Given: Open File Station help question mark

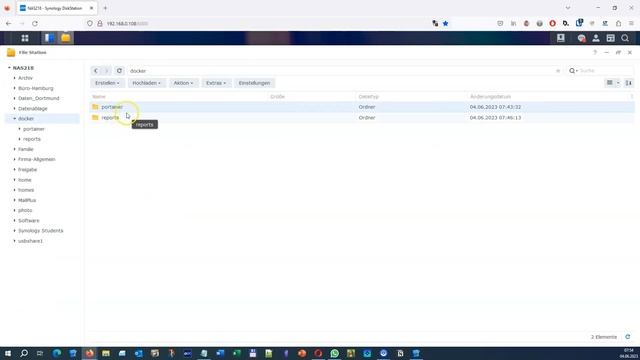Looking at the screenshot, I should pos(595,52).
